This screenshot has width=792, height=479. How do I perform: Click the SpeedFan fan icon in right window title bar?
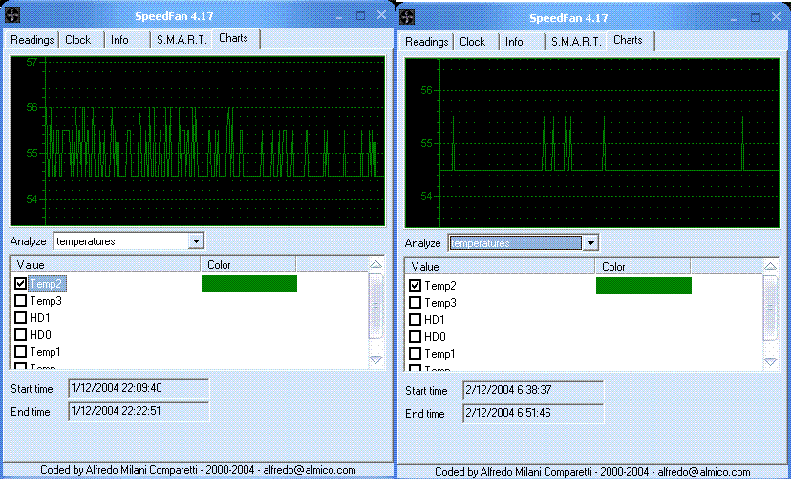click(407, 18)
